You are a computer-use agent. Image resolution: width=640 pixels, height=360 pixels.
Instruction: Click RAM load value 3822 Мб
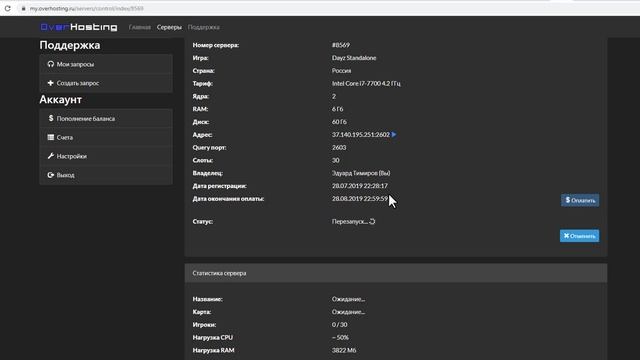tap(344, 350)
